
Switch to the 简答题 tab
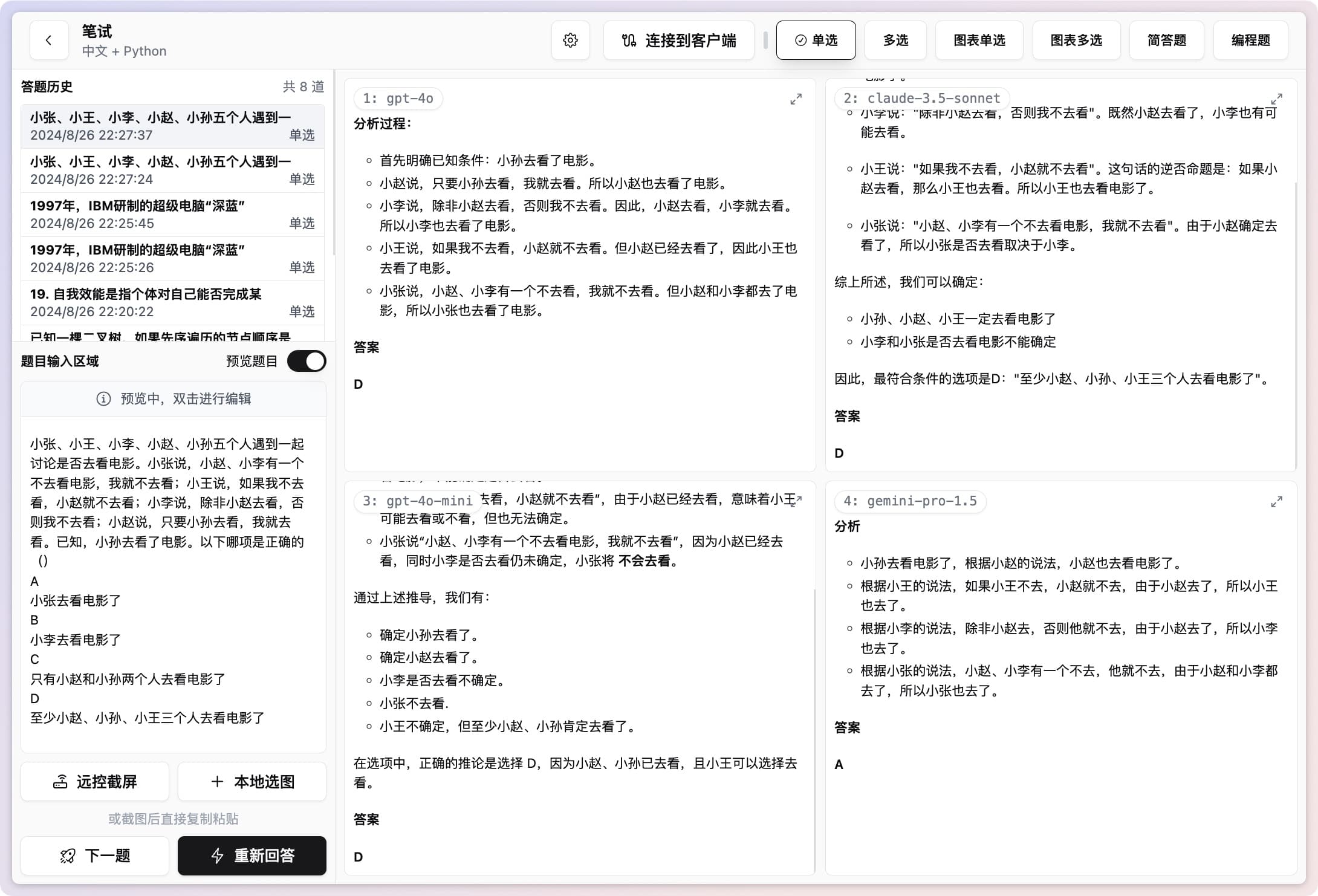click(1166, 41)
